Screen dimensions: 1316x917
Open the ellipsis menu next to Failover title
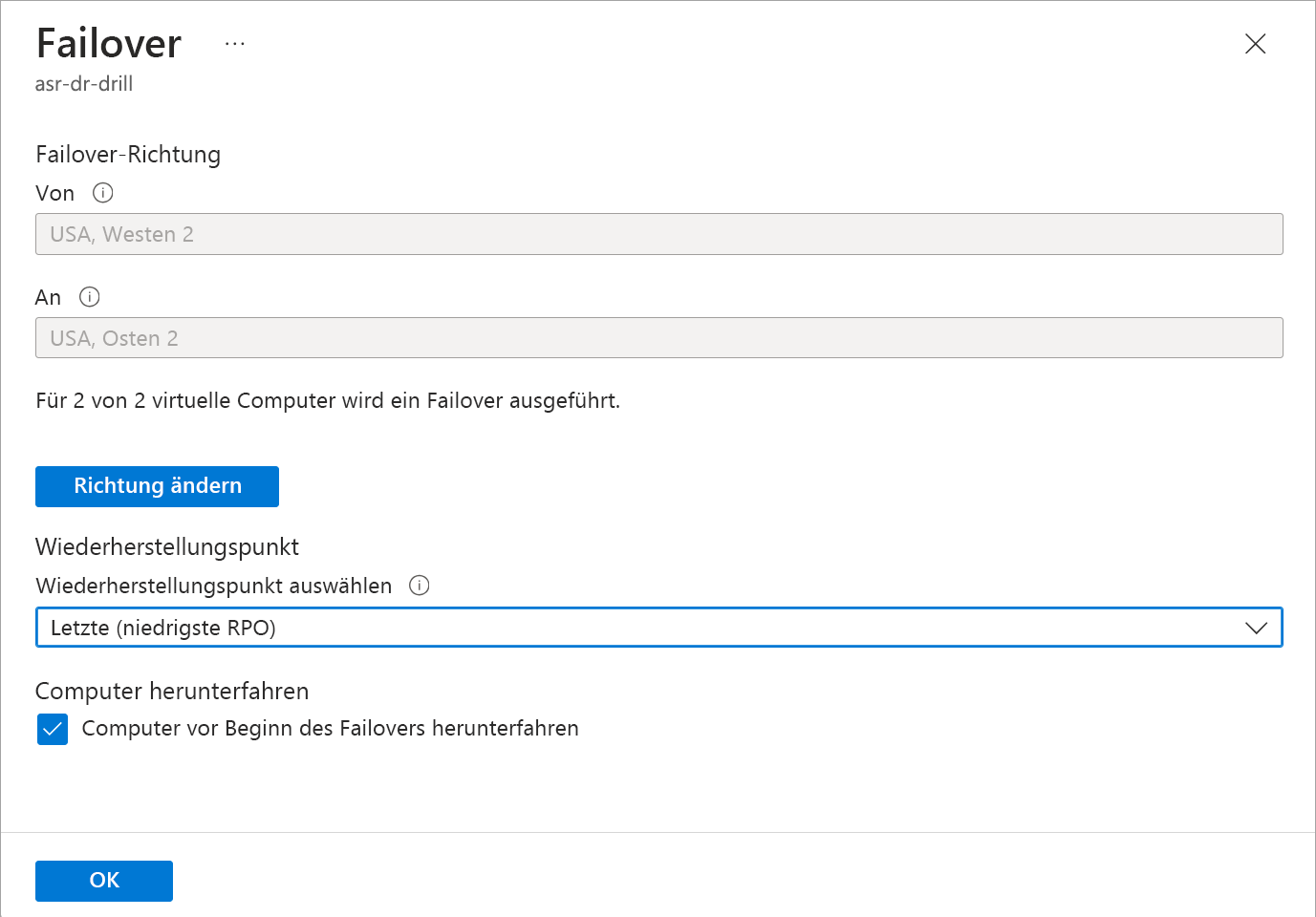coord(235,44)
